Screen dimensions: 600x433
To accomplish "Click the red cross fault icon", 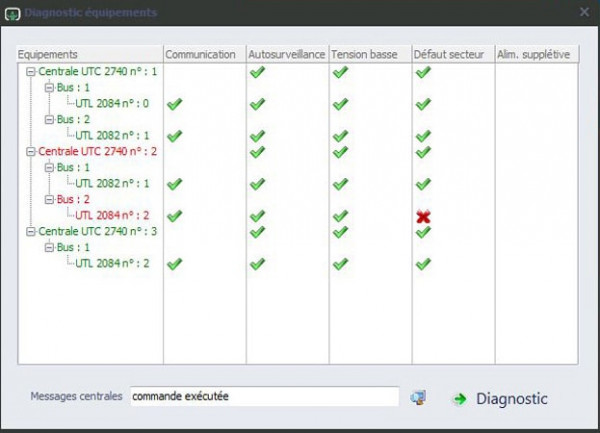I will [423, 216].
